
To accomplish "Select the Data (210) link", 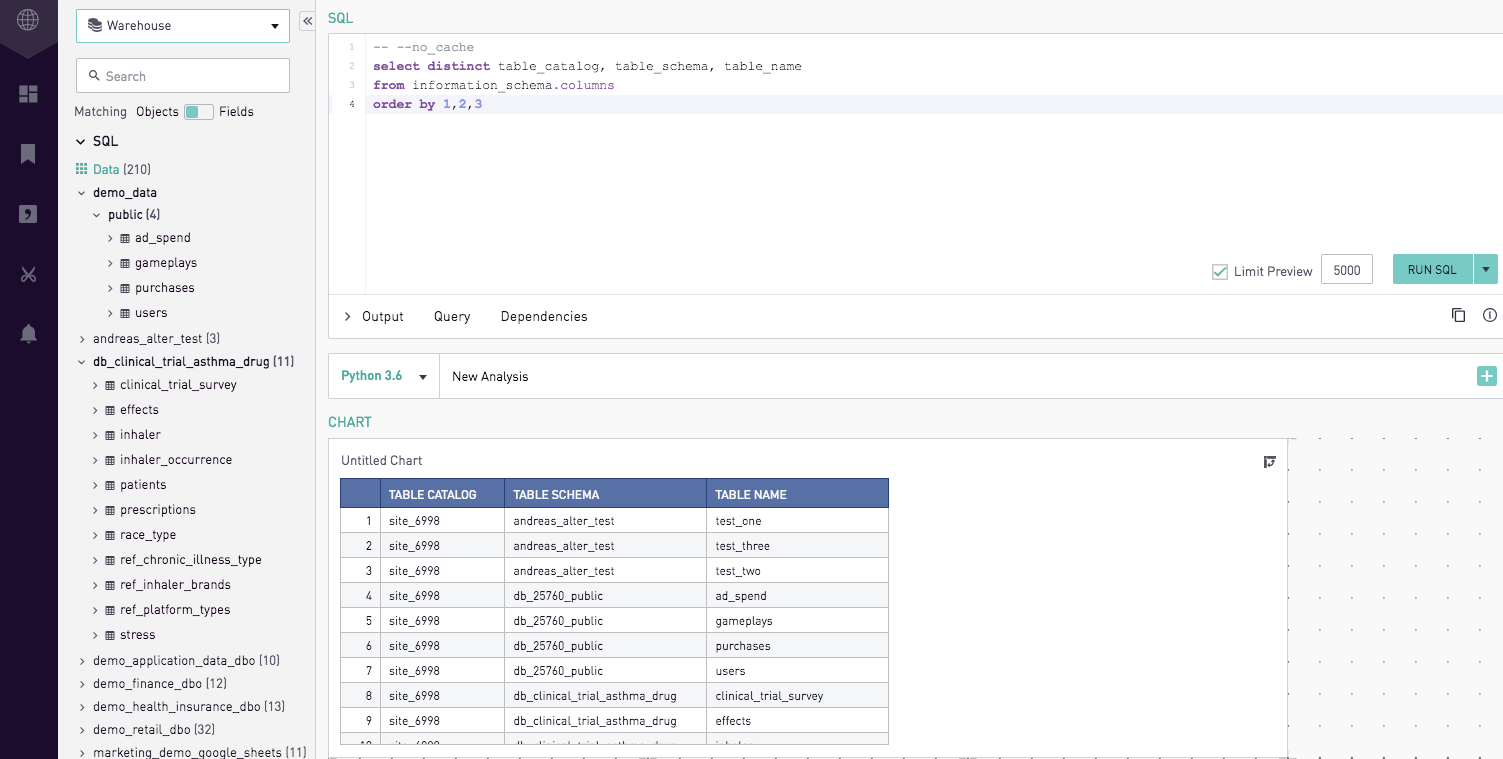I will pyautogui.click(x=122, y=169).
